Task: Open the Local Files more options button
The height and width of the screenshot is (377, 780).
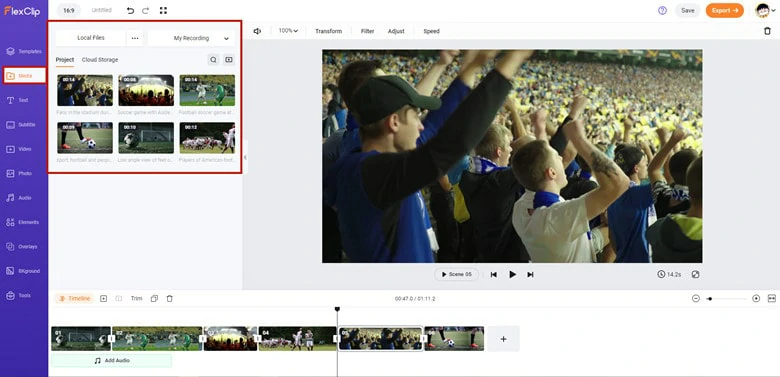Action: click(135, 38)
